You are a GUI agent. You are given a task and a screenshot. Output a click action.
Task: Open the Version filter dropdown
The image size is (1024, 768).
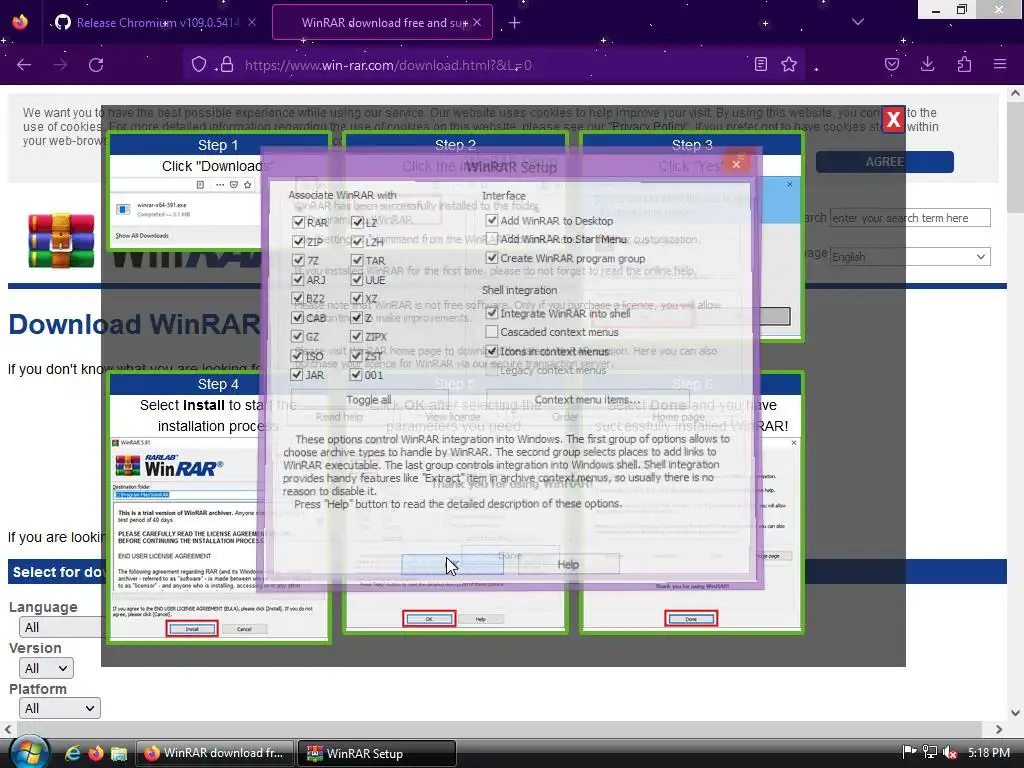46,668
